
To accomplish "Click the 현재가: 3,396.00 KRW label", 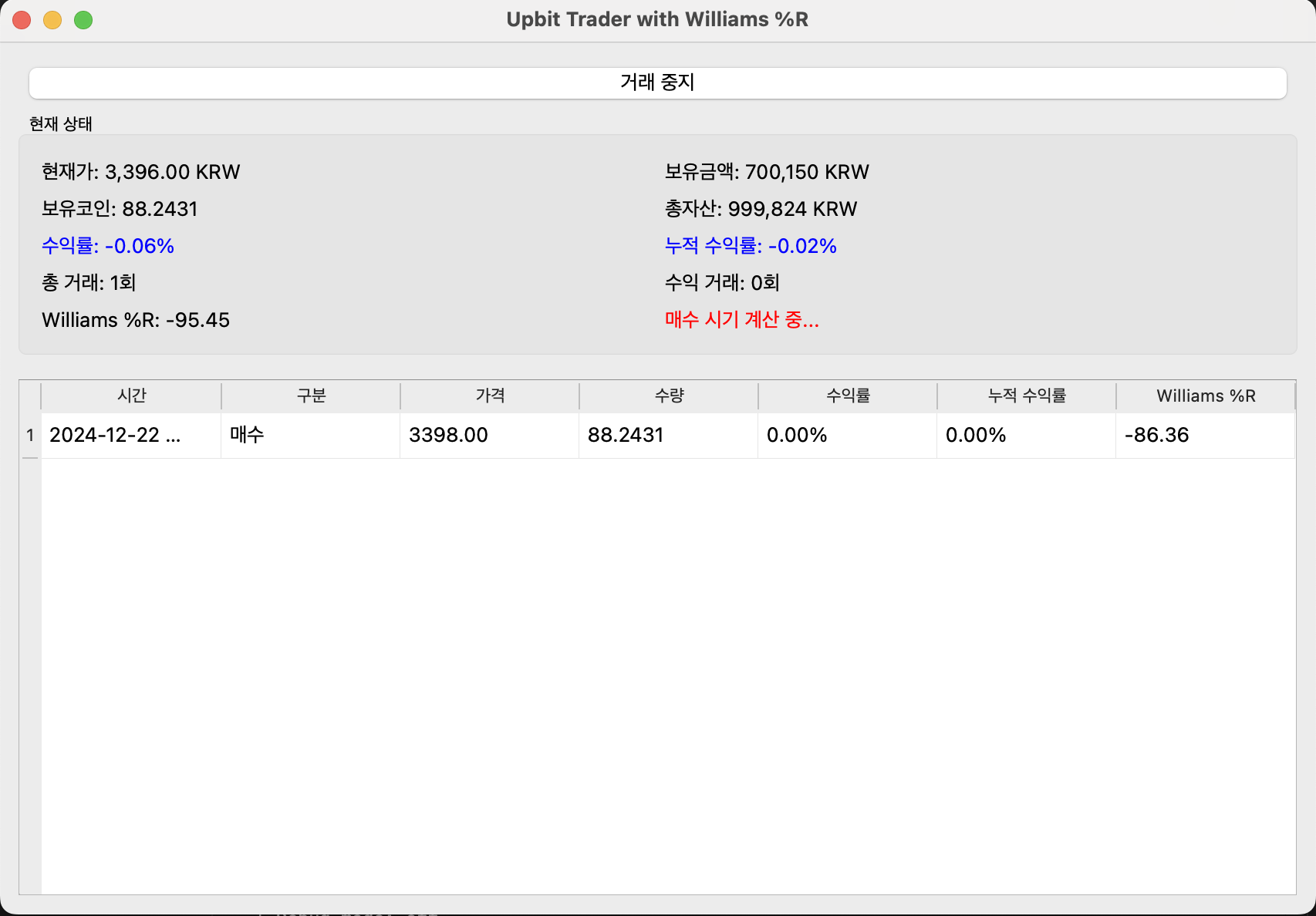I will pos(141,171).
